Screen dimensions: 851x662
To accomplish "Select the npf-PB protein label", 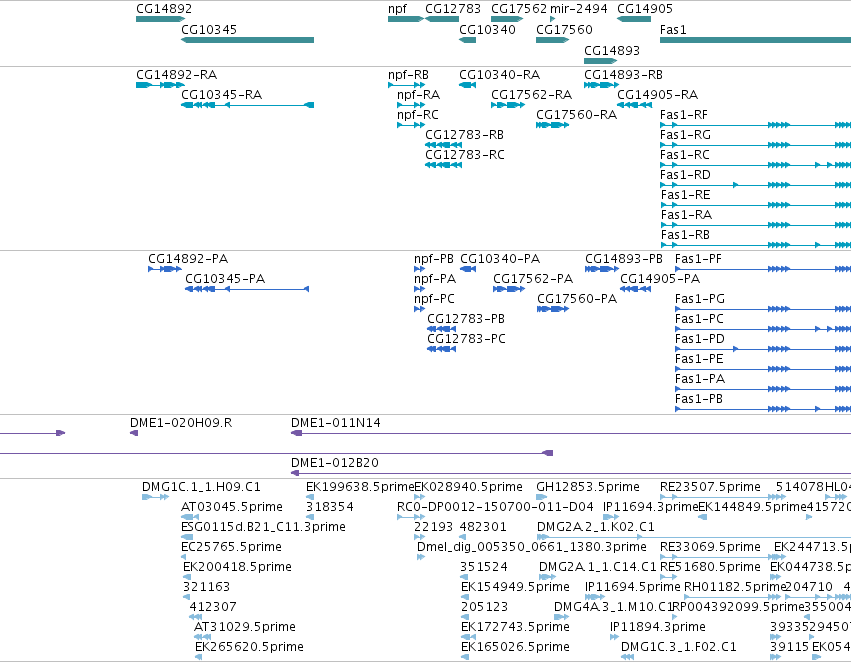I will coord(434,259).
